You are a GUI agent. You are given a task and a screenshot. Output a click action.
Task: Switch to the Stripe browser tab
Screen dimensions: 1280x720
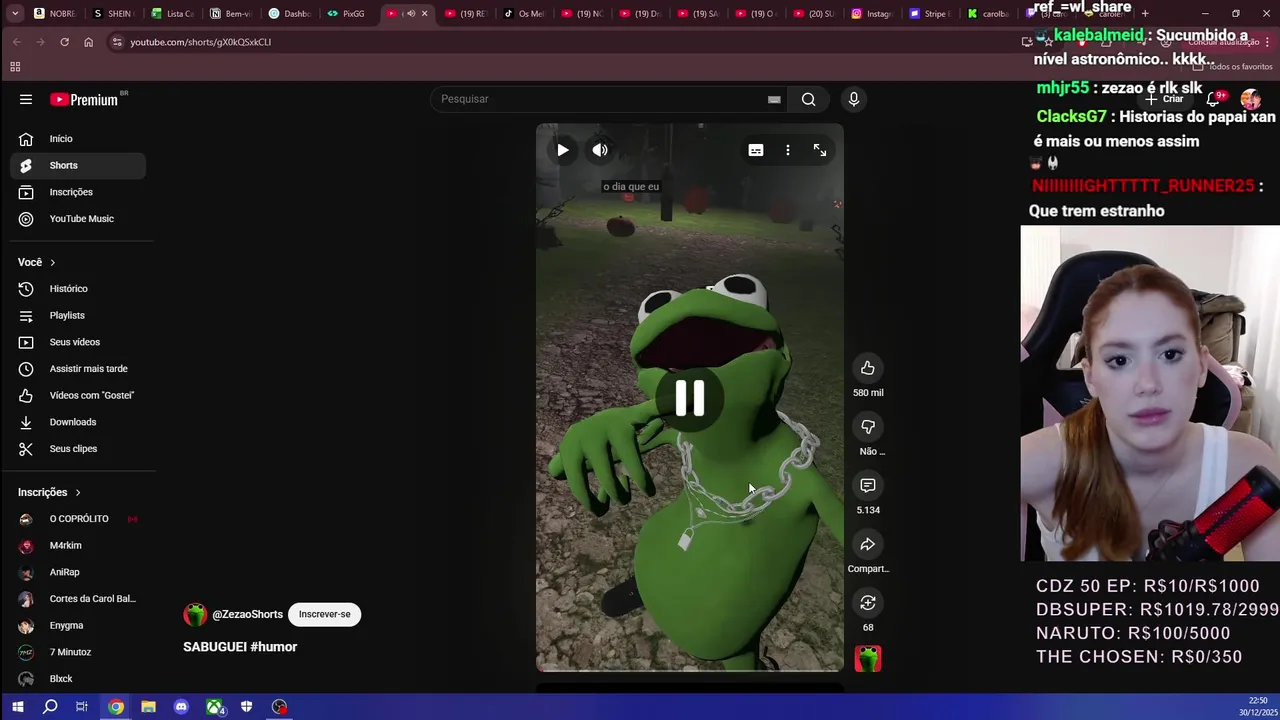(x=930, y=14)
